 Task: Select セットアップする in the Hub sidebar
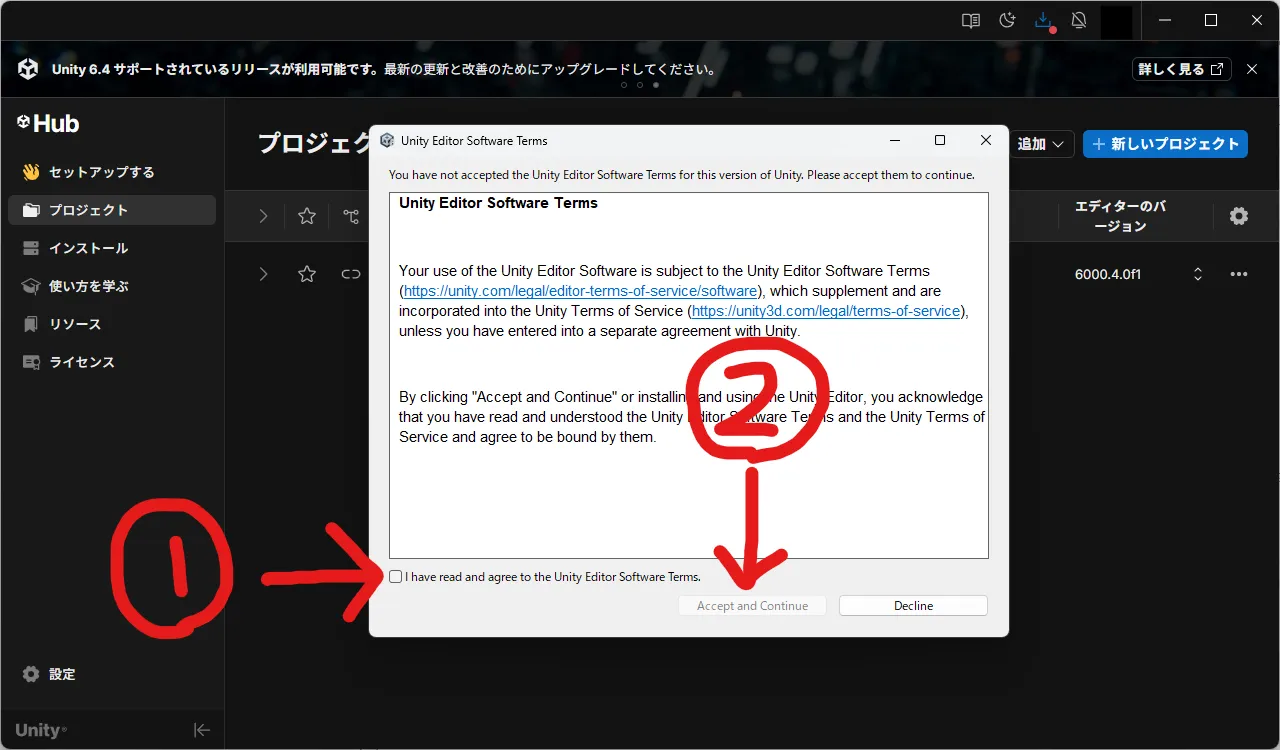[x=96, y=171]
